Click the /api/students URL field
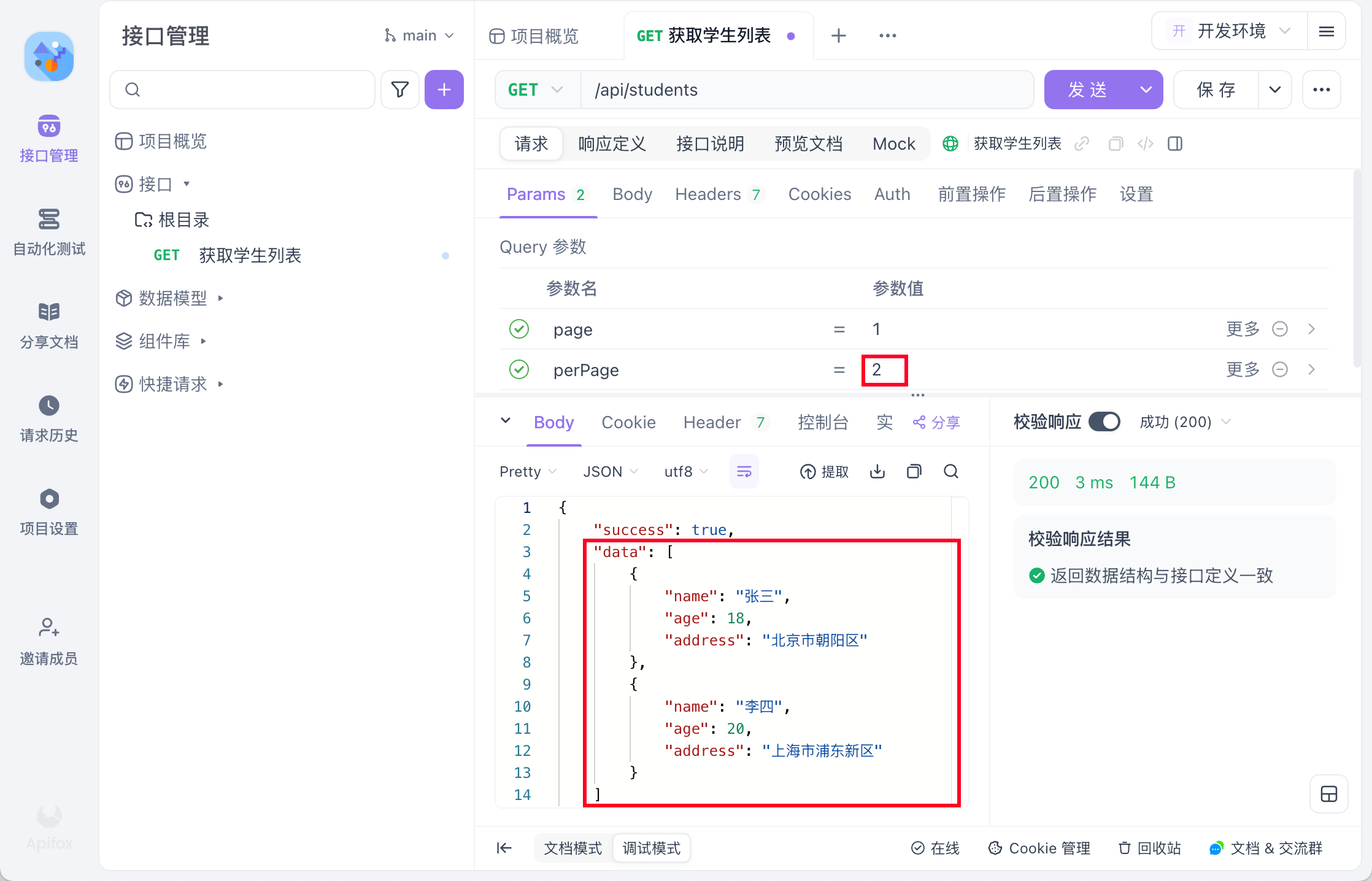 [x=798, y=90]
